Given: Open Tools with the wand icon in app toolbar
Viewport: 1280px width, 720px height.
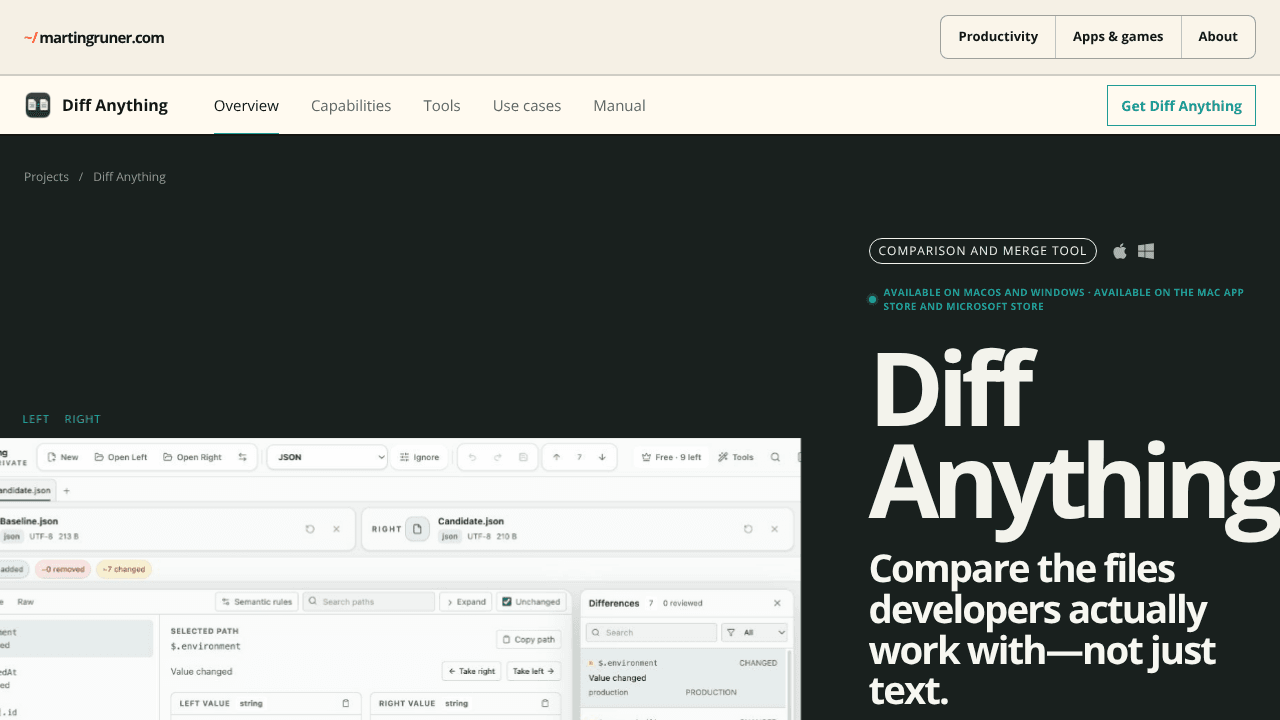Looking at the screenshot, I should (x=736, y=457).
